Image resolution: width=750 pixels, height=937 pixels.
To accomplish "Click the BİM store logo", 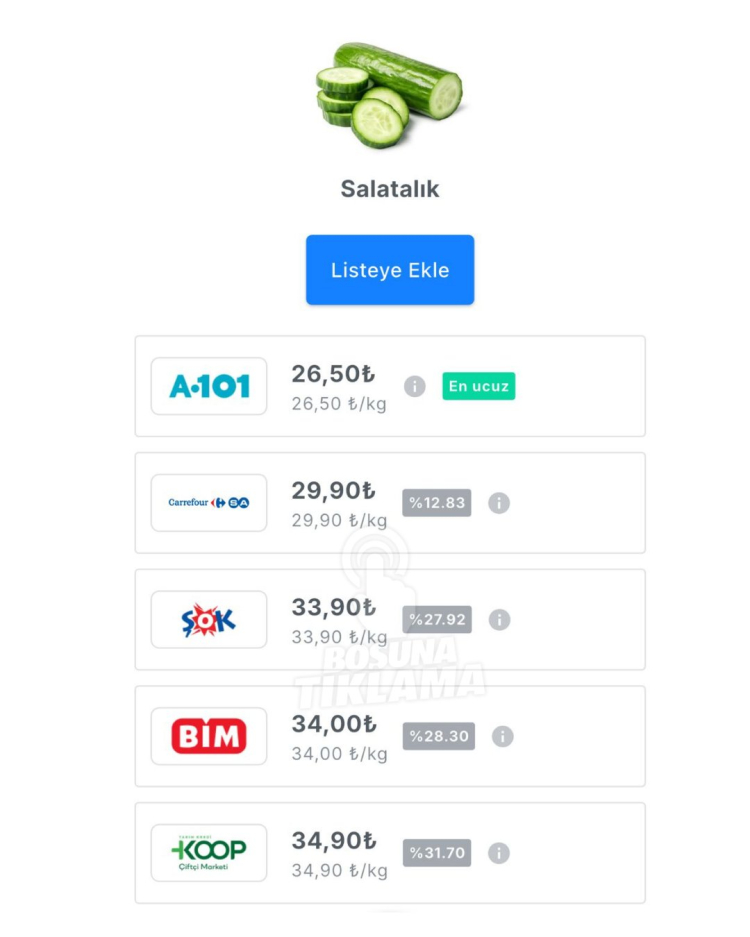I will coord(209,737).
